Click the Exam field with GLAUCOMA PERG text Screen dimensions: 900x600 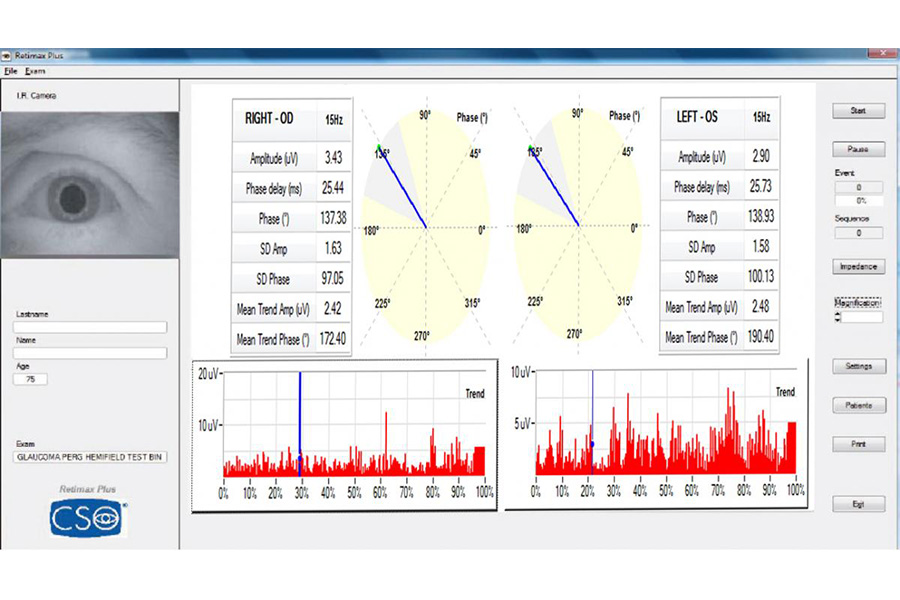[x=90, y=457]
